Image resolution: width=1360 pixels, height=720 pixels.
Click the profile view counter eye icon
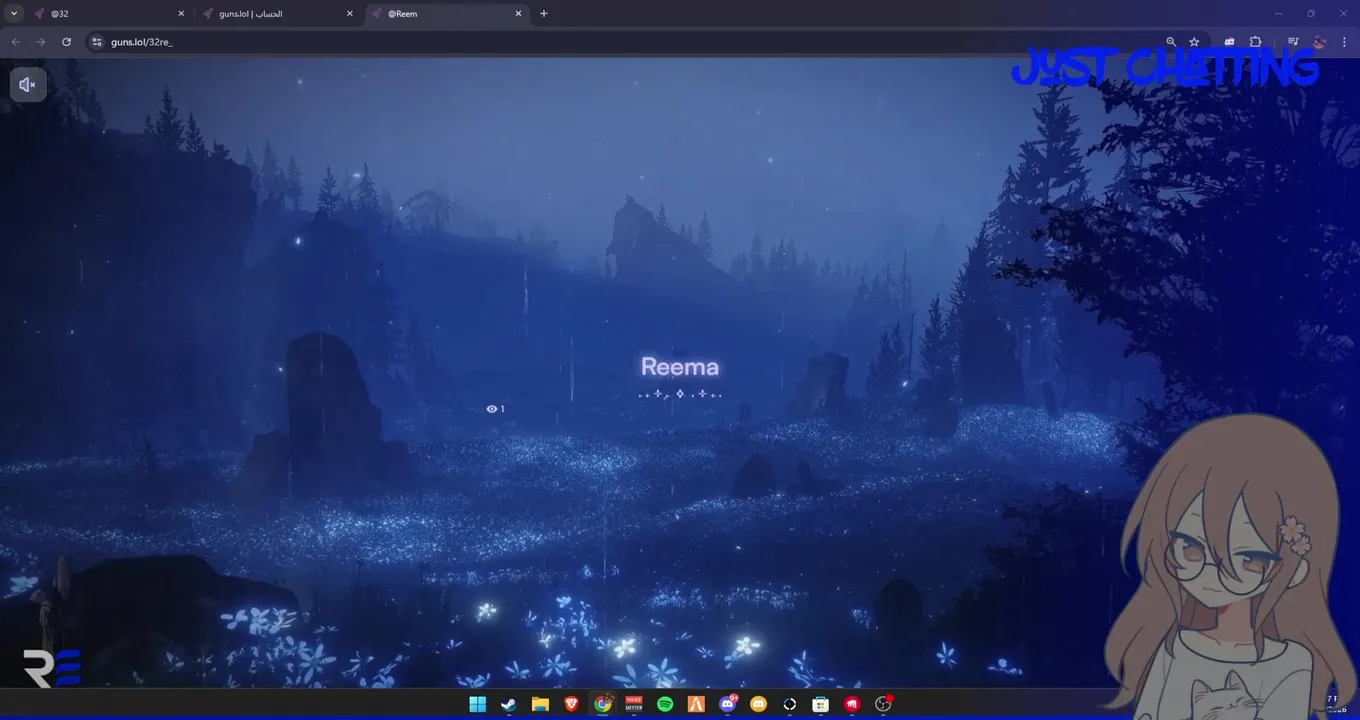(x=492, y=409)
